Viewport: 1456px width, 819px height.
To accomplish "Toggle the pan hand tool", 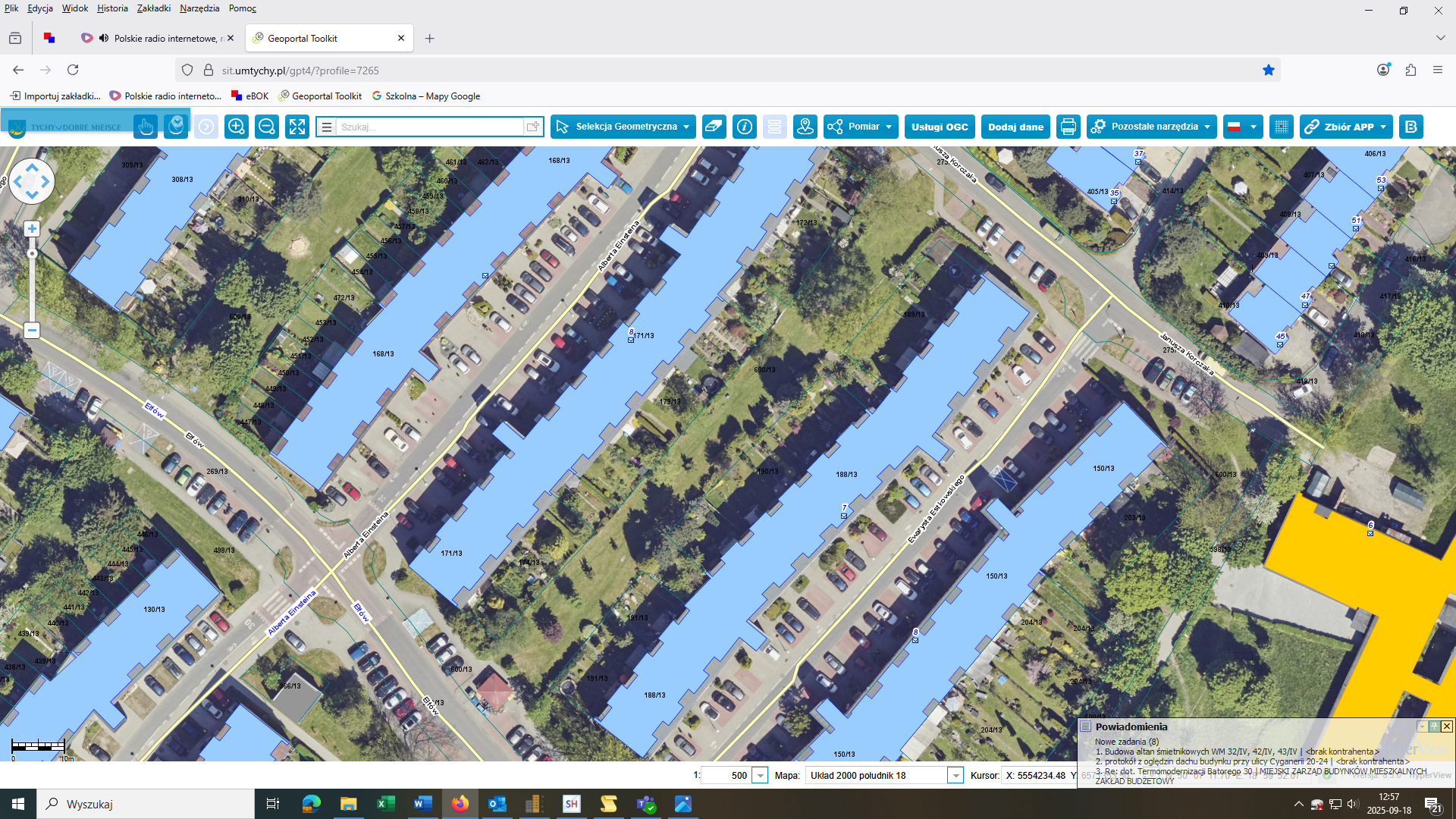I will click(146, 127).
